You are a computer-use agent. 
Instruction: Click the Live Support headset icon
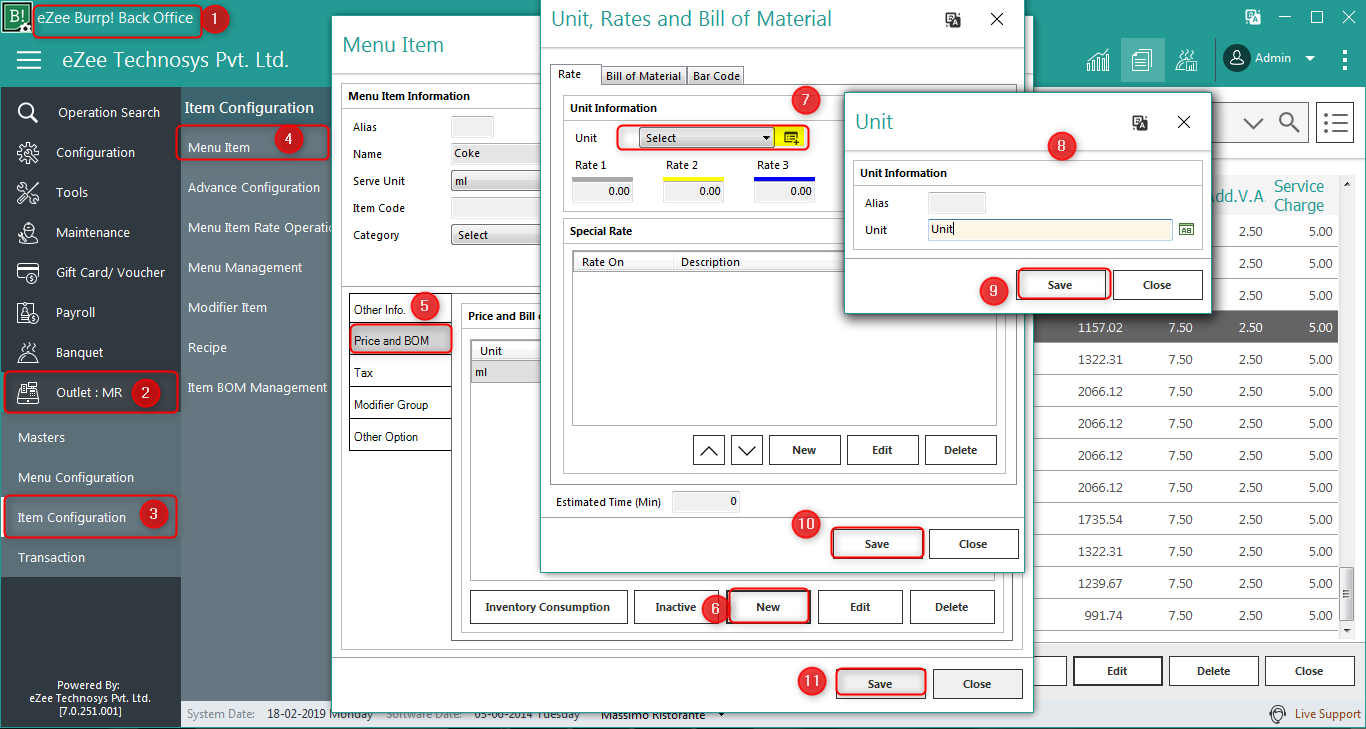1277,714
